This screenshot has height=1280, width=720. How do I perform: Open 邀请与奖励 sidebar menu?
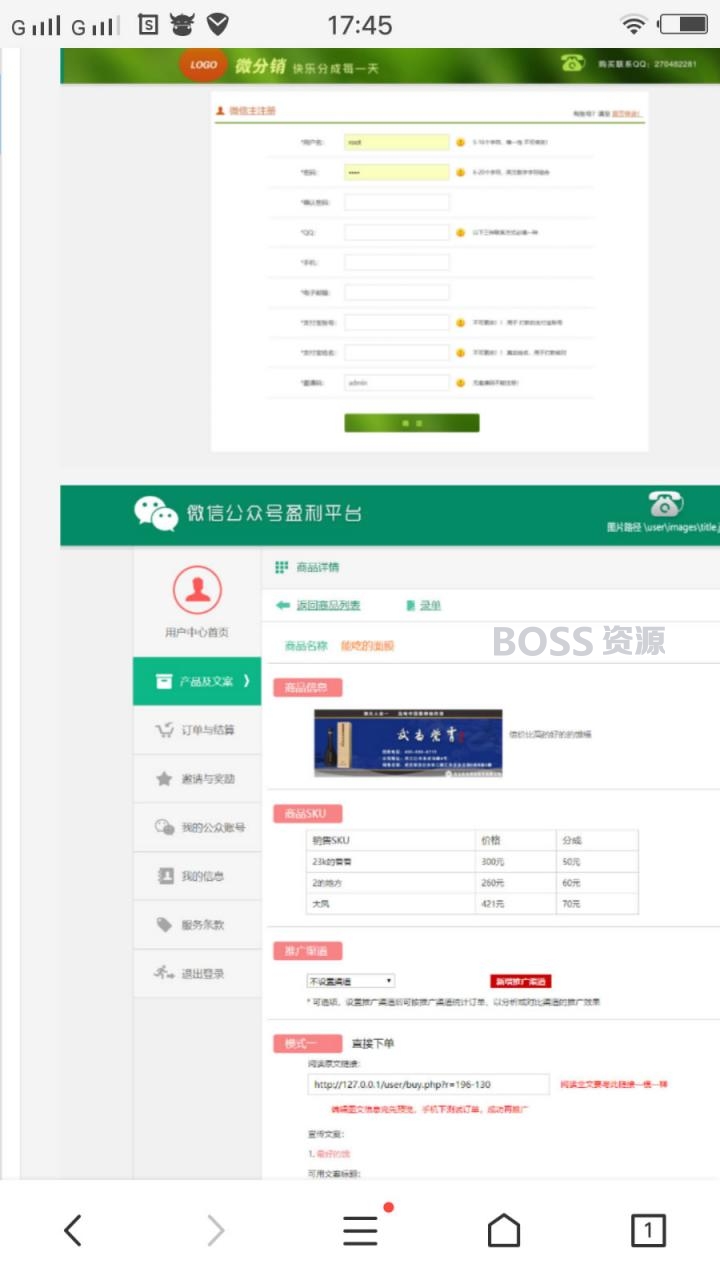[x=197, y=778]
